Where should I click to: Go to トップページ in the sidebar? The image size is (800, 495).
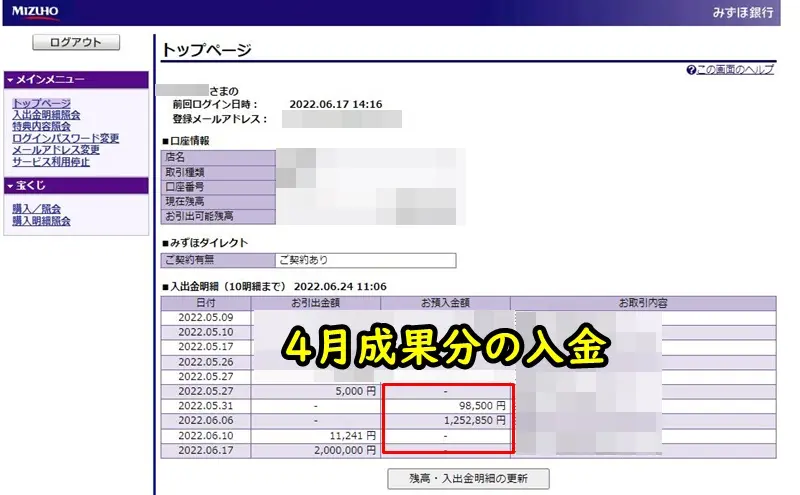coord(41,103)
